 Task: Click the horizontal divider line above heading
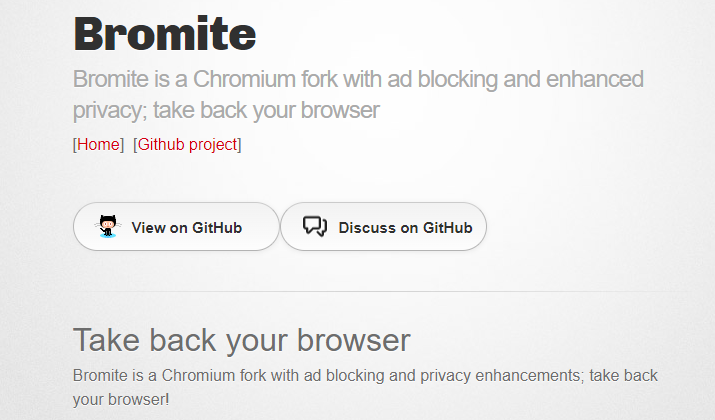point(379,291)
